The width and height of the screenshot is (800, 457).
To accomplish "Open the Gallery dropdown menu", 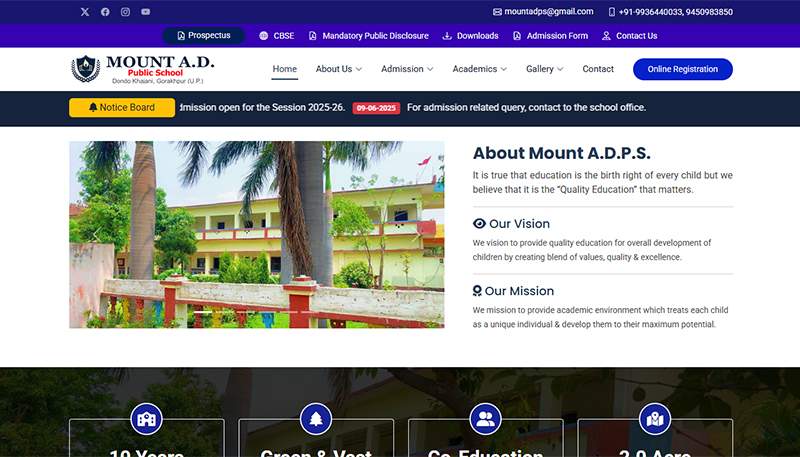I will pos(544,69).
